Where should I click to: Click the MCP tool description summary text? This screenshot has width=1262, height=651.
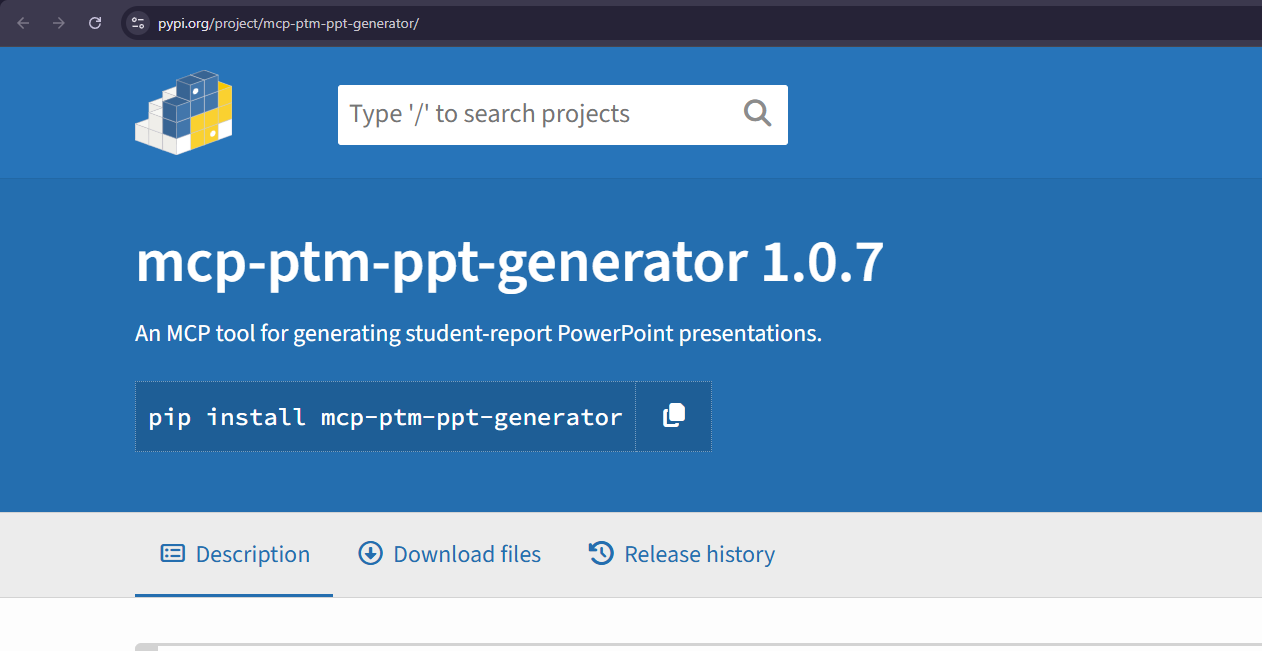pos(478,333)
